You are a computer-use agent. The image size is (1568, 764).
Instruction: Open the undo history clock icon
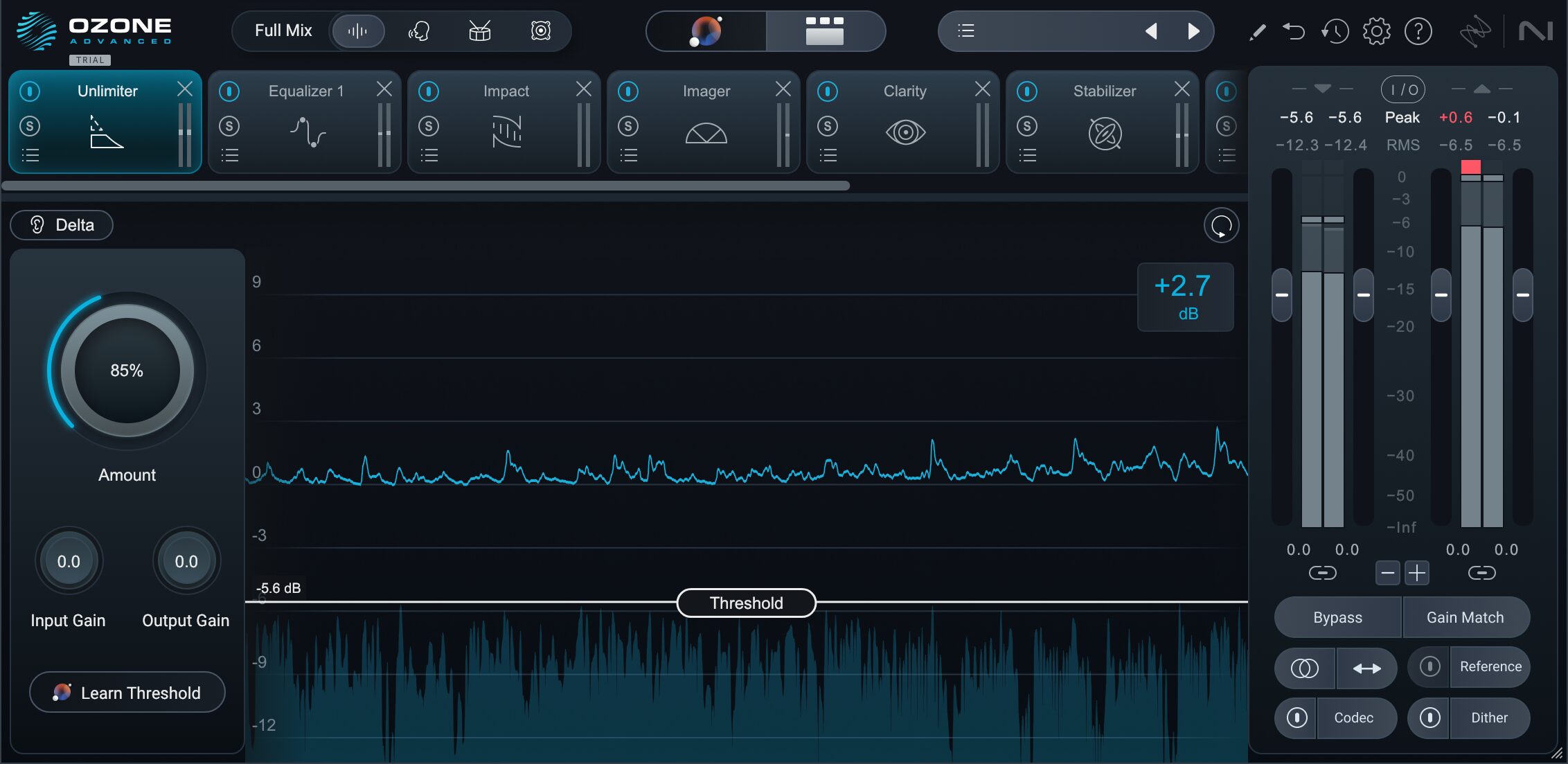tap(1335, 31)
